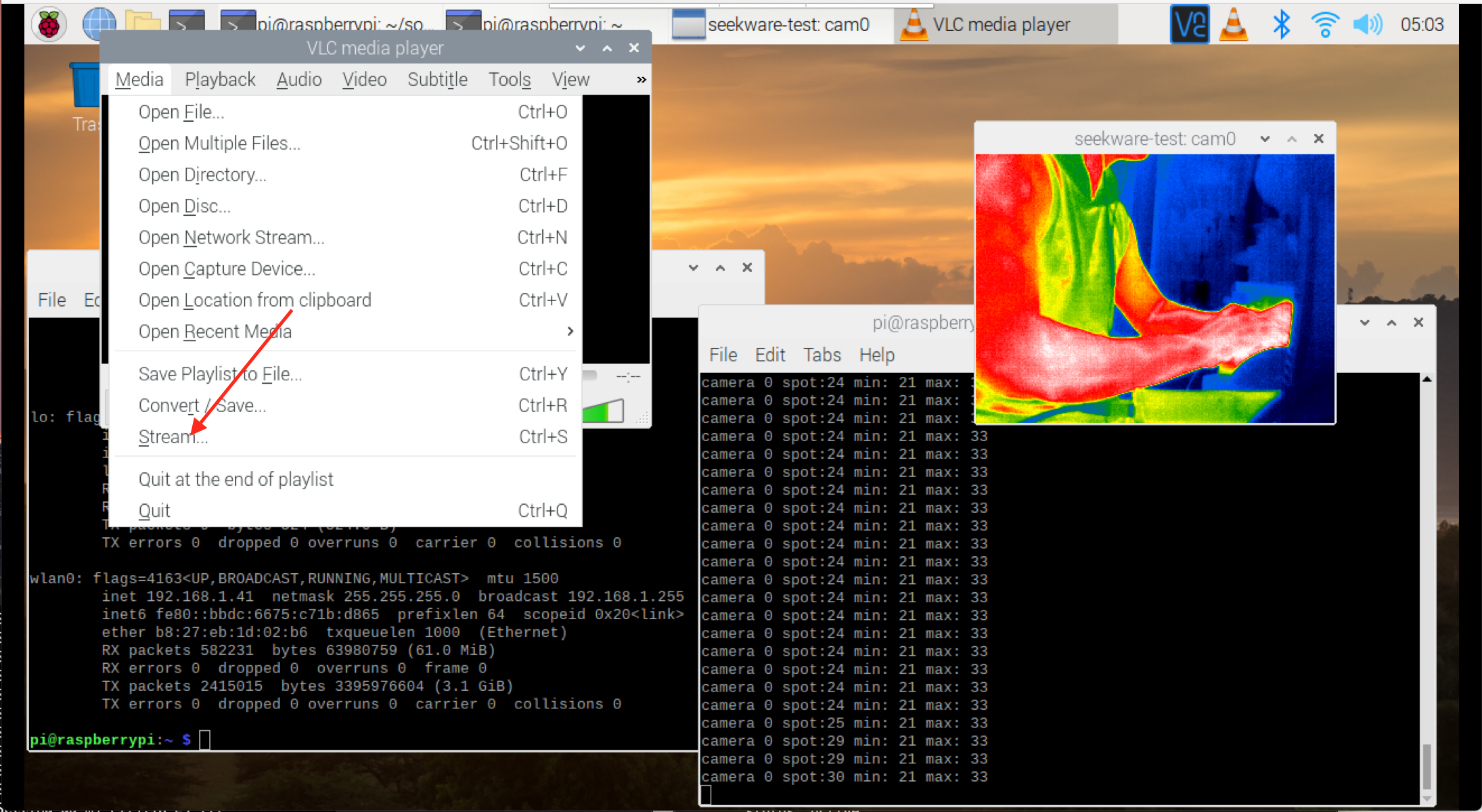This screenshot has height=812, width=1482.
Task: Click the inet 192.168.1.41 address text
Action: click(178, 597)
